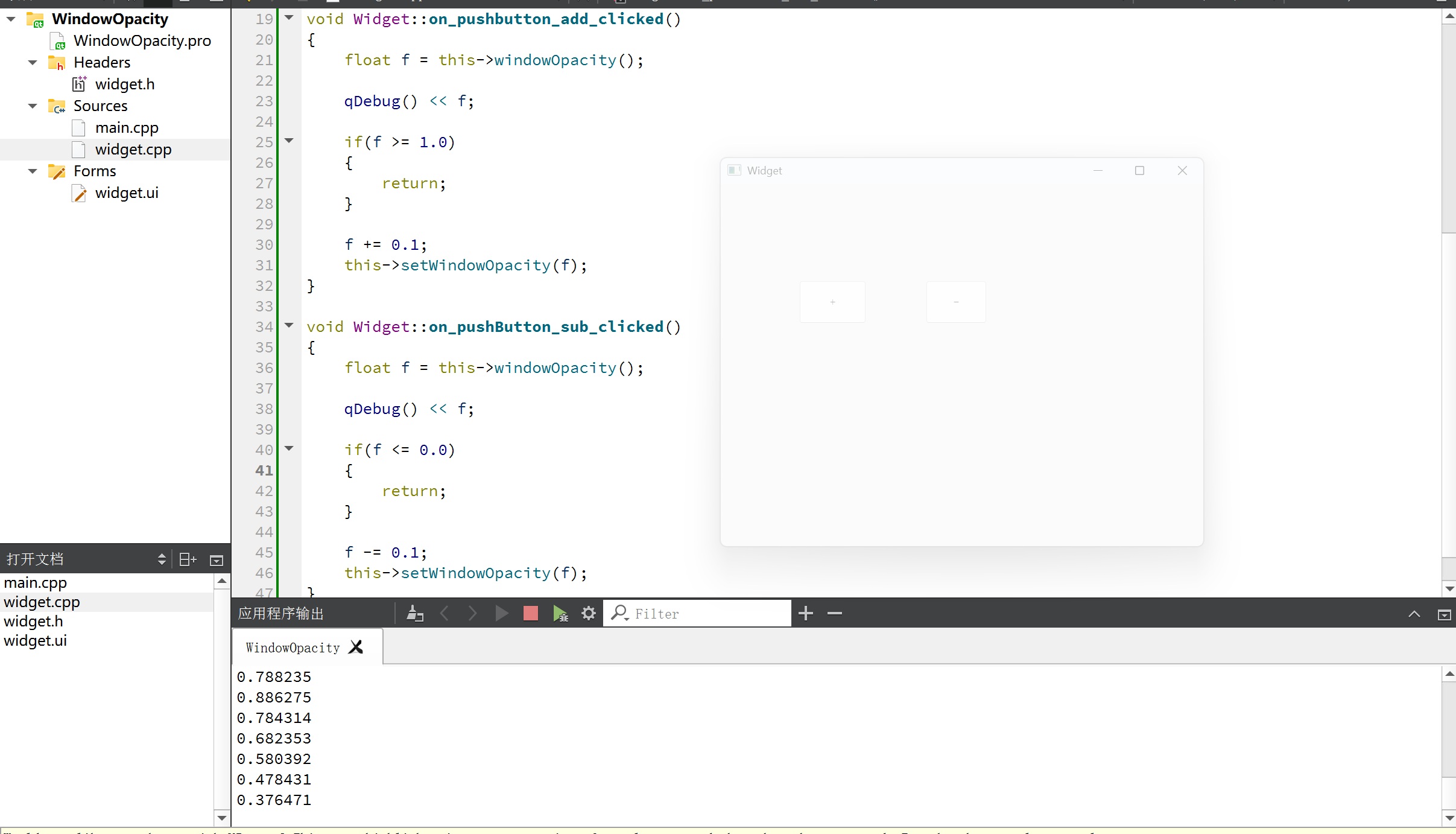Decrease output font size with minus icon

tap(834, 614)
